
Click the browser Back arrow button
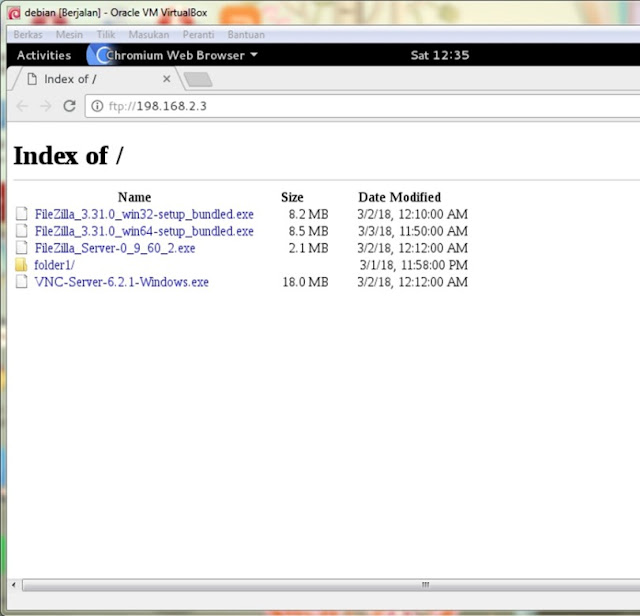tap(22, 106)
